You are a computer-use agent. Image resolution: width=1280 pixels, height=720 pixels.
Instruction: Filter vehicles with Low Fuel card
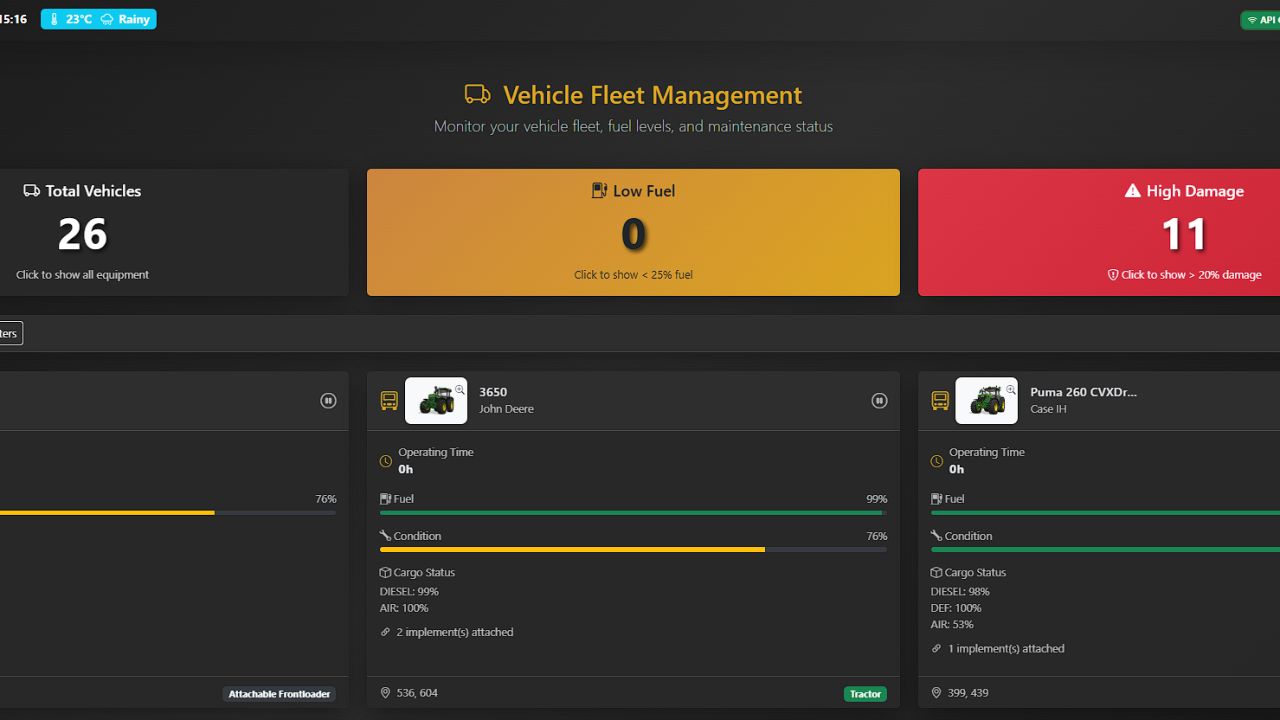point(633,233)
